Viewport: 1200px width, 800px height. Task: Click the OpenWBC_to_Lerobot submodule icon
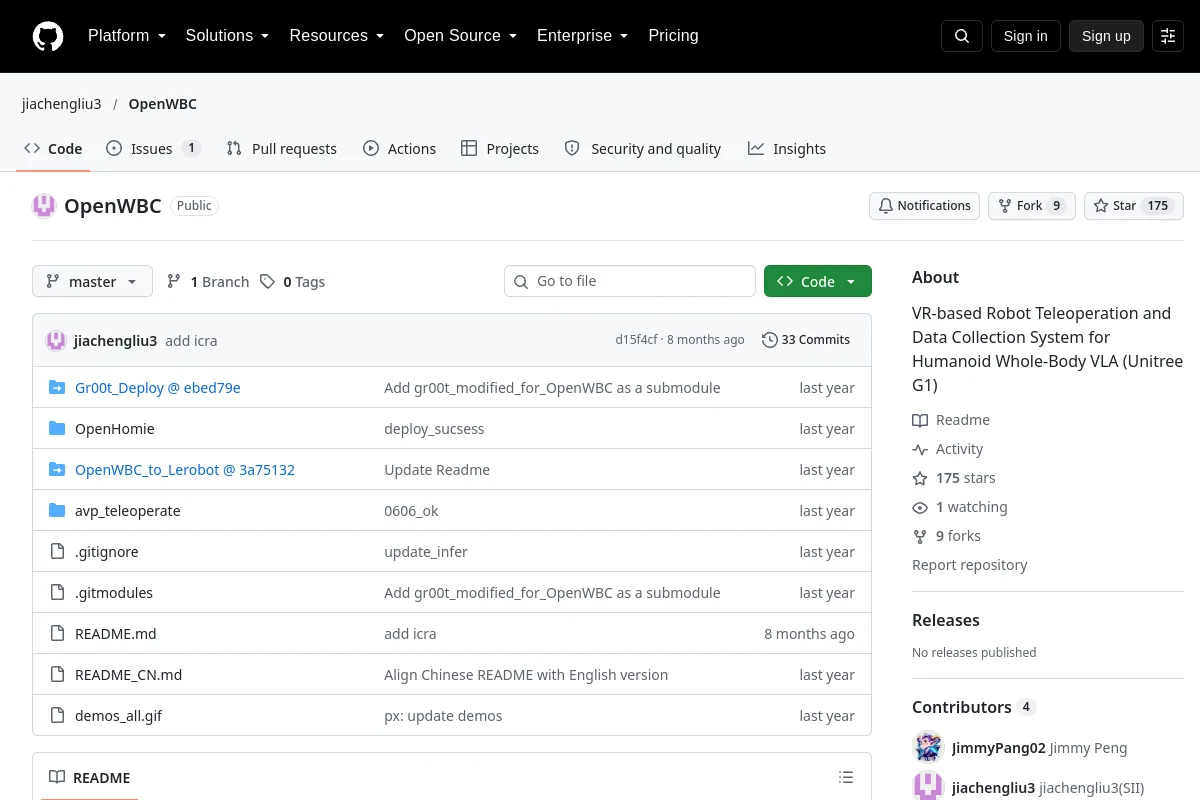[x=57, y=470]
